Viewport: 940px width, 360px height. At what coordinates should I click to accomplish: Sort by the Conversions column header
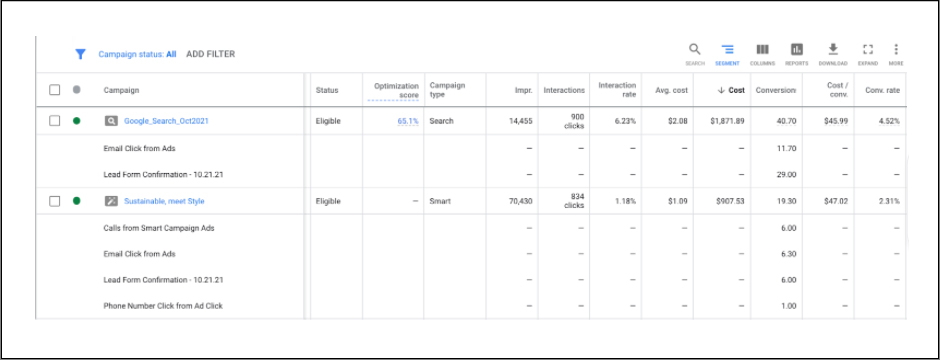click(776, 90)
